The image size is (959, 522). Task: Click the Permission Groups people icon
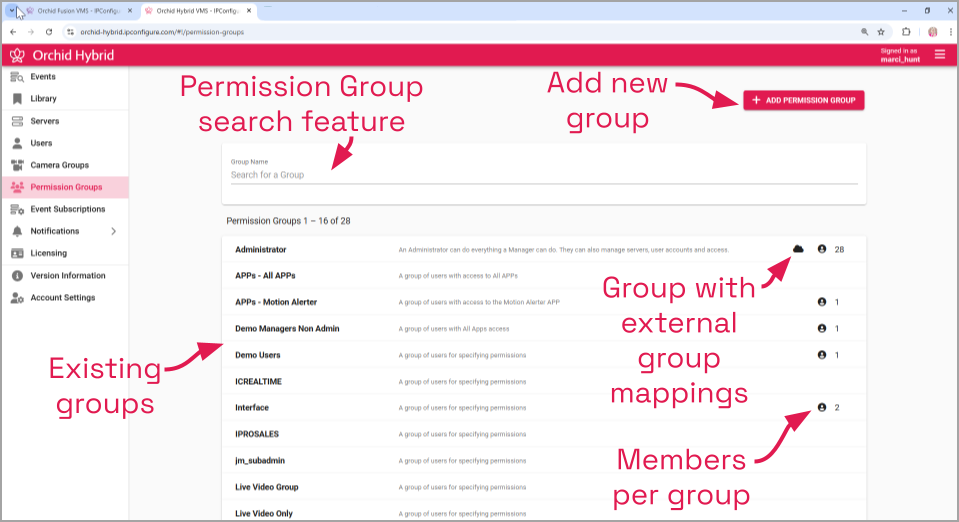(x=17, y=187)
